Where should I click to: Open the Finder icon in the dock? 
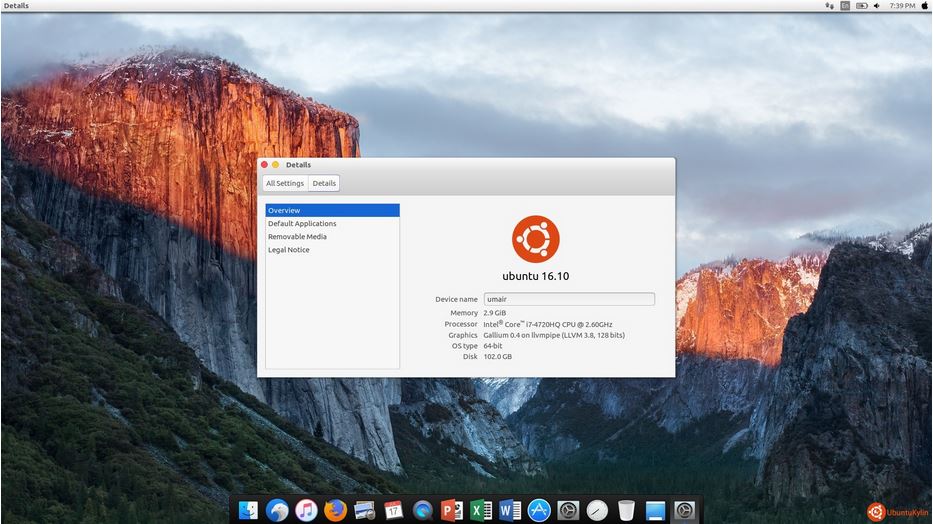pos(248,510)
